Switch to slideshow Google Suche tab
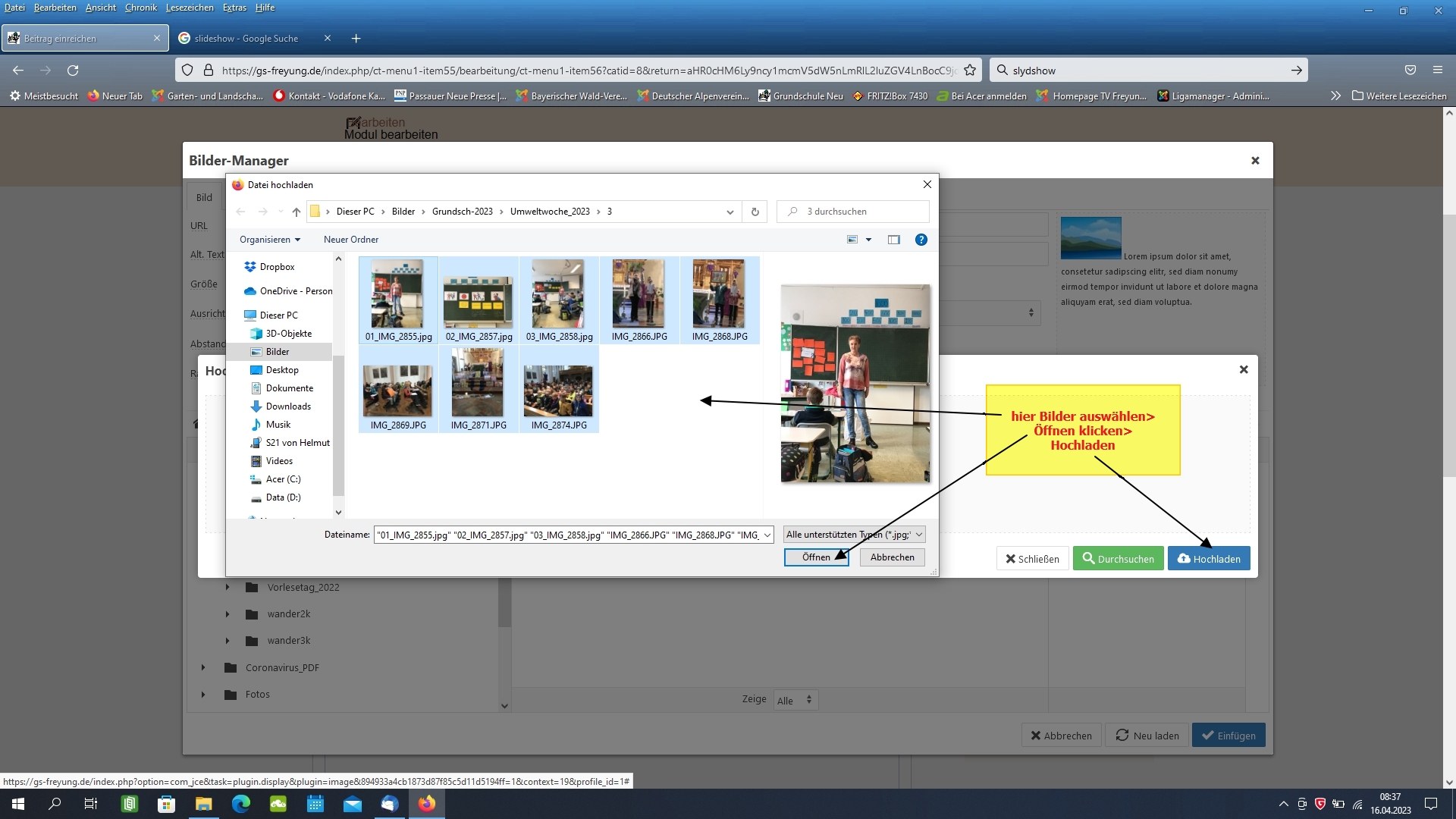Image resolution: width=1456 pixels, height=819 pixels. [x=246, y=39]
